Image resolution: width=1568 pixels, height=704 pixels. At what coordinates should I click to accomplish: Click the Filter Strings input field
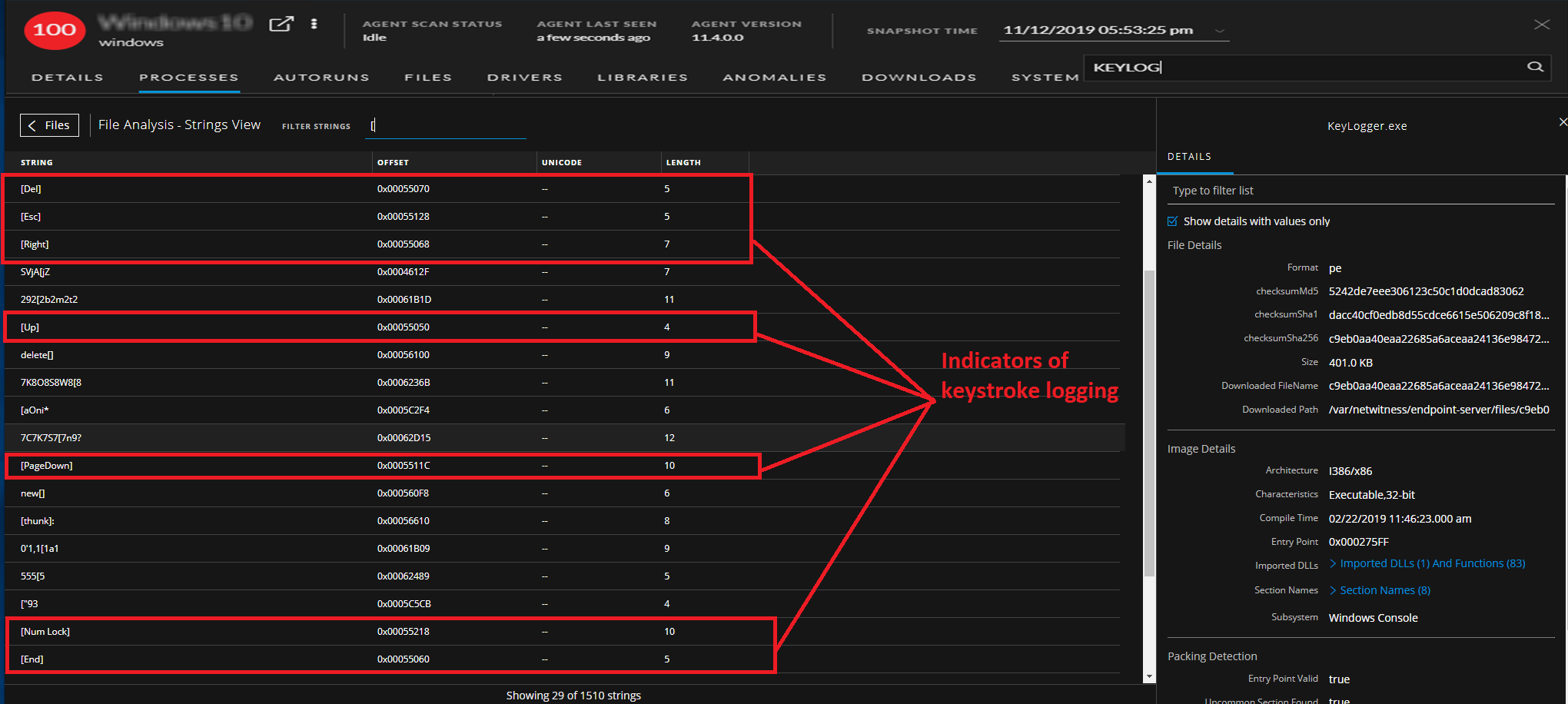(x=446, y=126)
